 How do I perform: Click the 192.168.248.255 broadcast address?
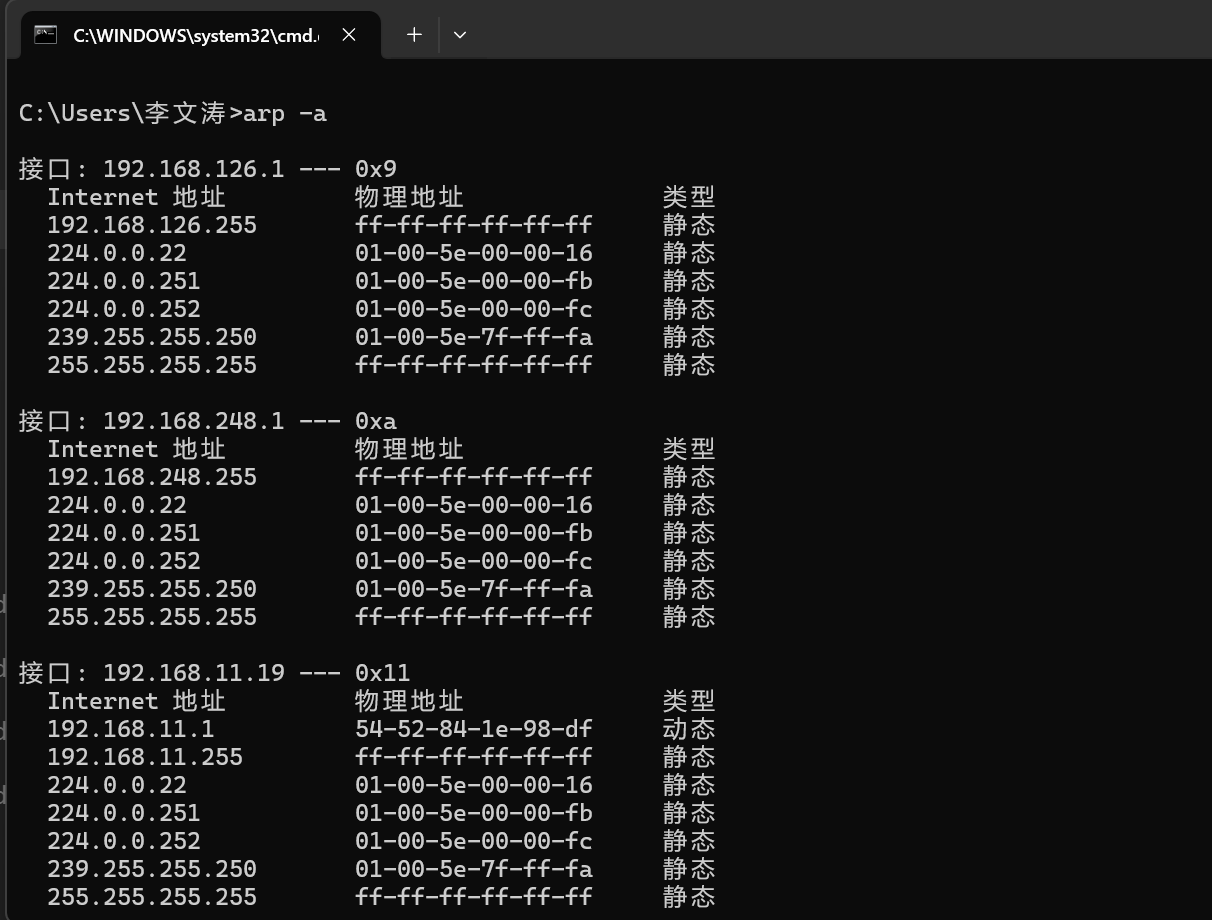151,477
